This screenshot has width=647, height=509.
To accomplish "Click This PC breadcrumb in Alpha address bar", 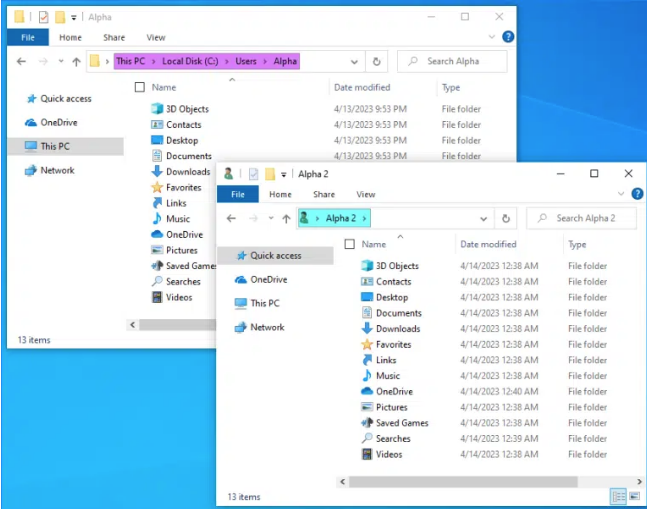I will click(x=130, y=61).
